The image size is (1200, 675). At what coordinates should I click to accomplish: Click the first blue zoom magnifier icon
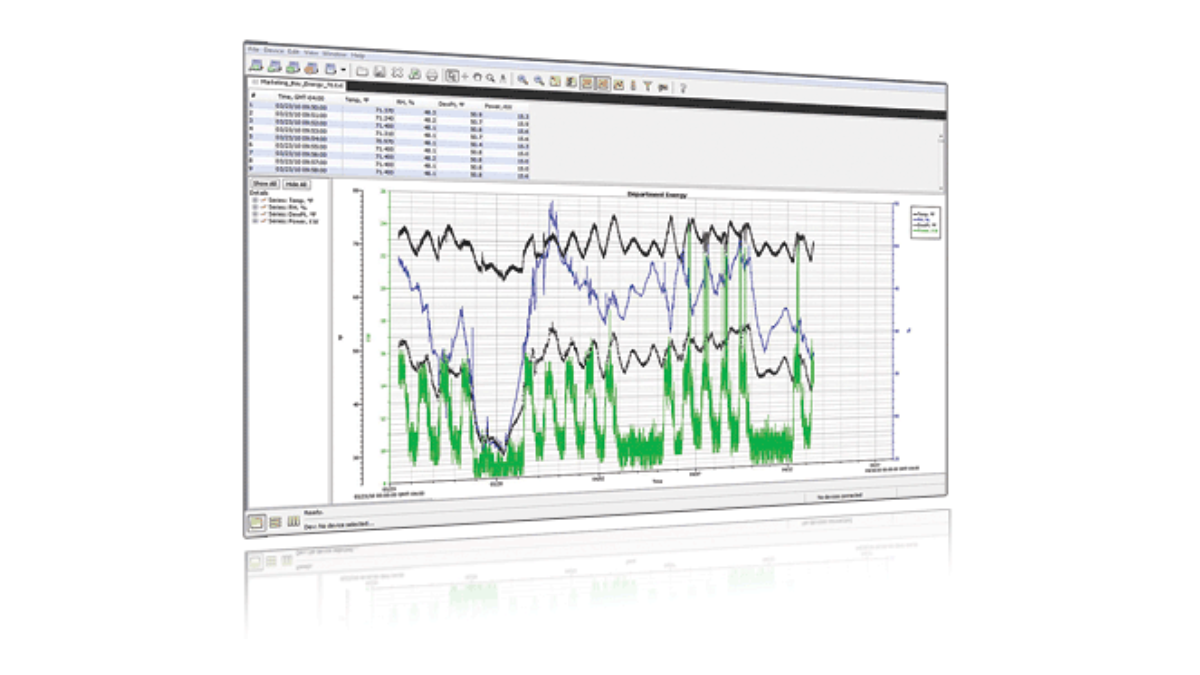tap(523, 79)
